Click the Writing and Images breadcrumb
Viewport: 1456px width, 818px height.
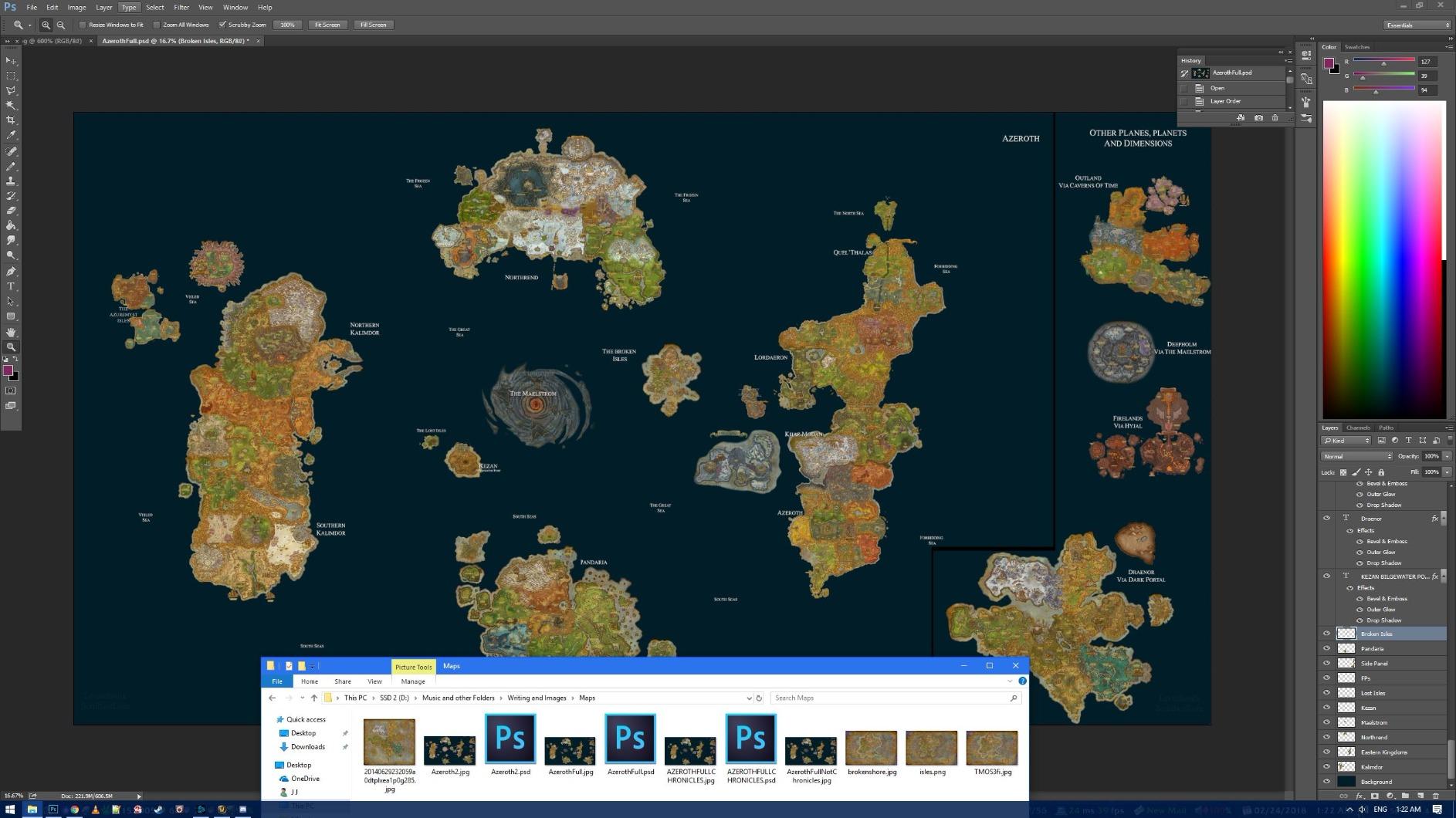[537, 698]
